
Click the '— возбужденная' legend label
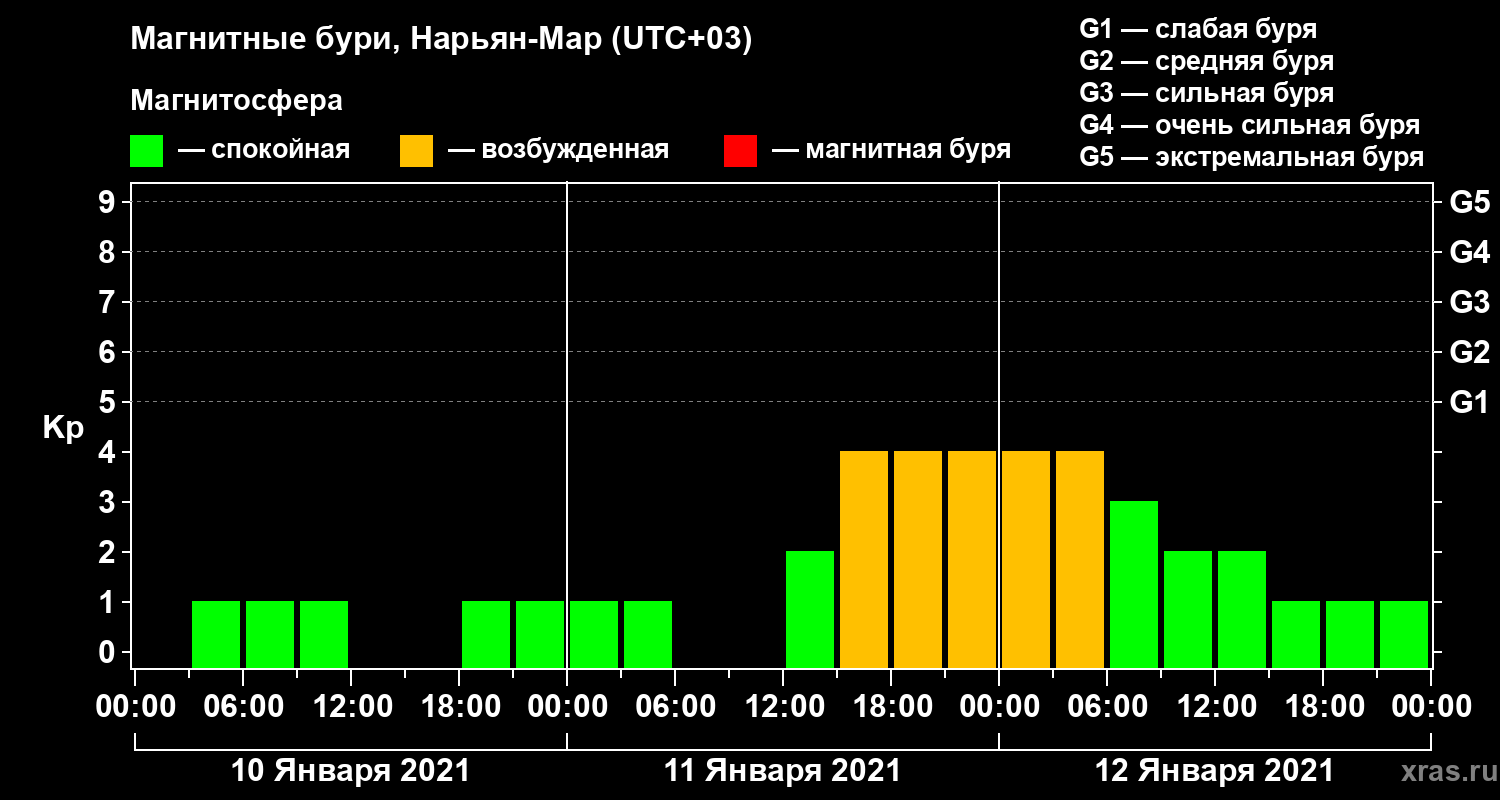click(x=558, y=150)
